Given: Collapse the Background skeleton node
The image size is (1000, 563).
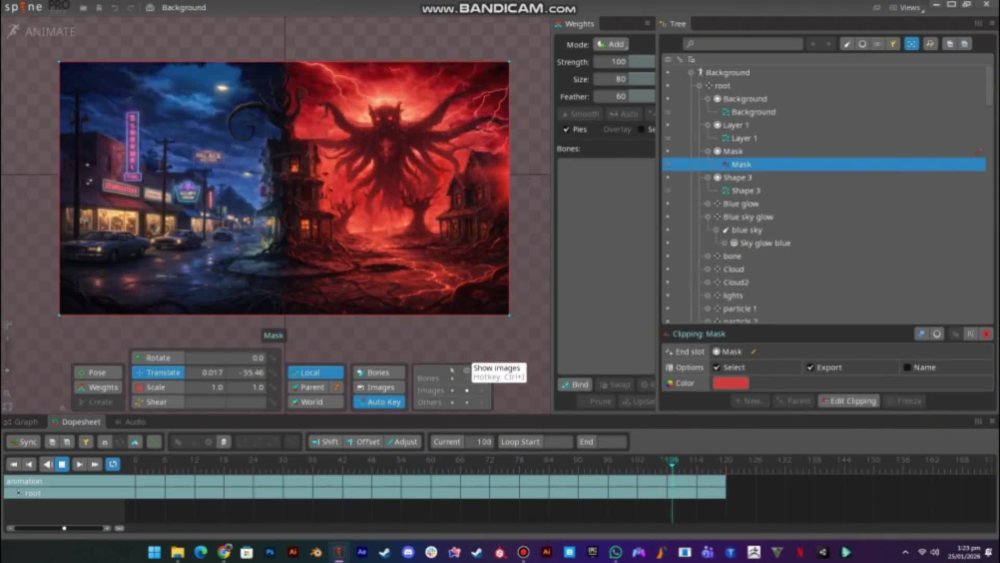Looking at the screenshot, I should (691, 73).
